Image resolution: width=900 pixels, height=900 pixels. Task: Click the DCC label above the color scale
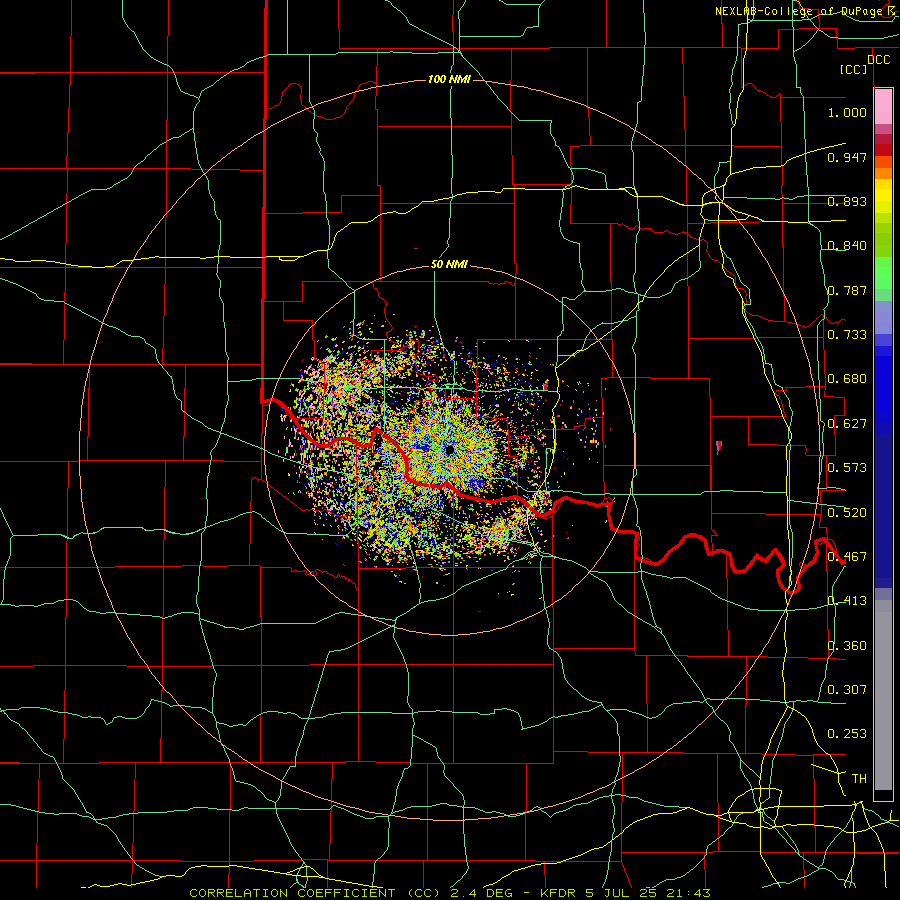click(x=878, y=60)
